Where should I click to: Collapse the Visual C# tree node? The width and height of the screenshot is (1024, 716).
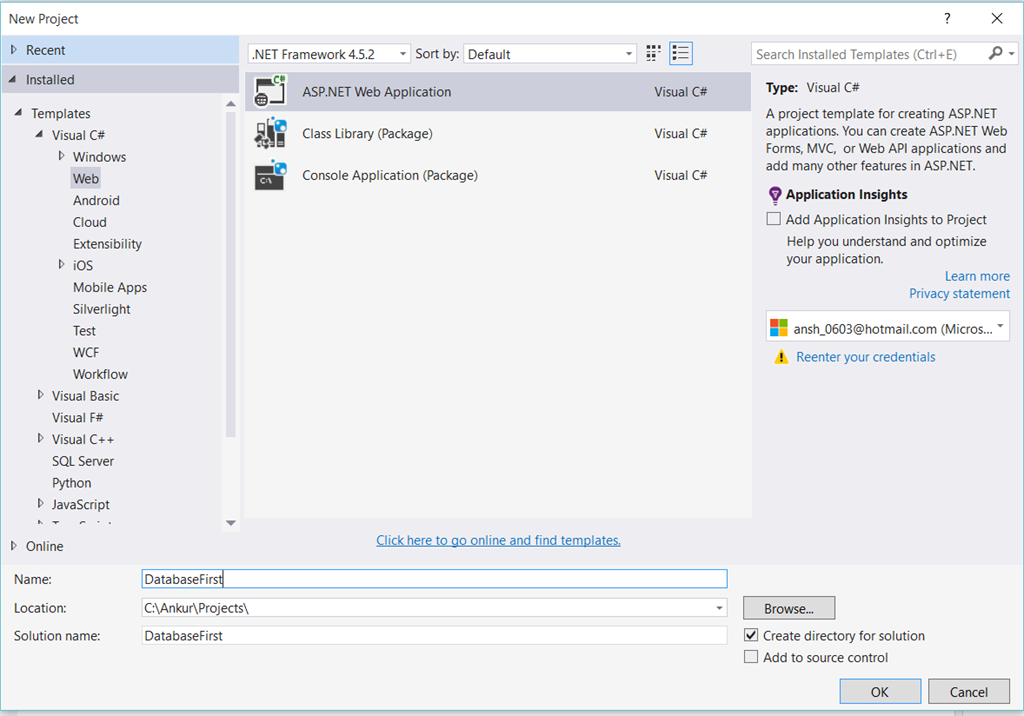(39, 135)
